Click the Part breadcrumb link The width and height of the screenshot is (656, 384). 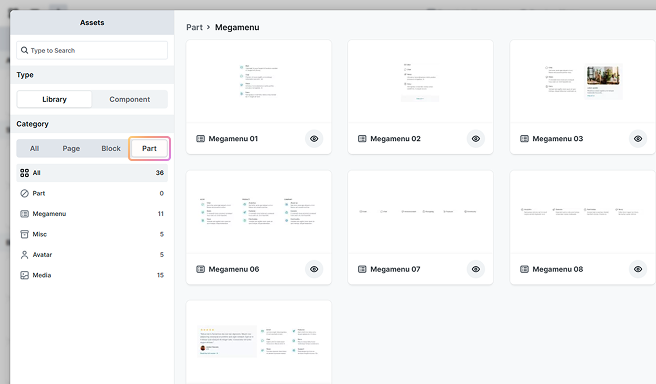(x=195, y=27)
